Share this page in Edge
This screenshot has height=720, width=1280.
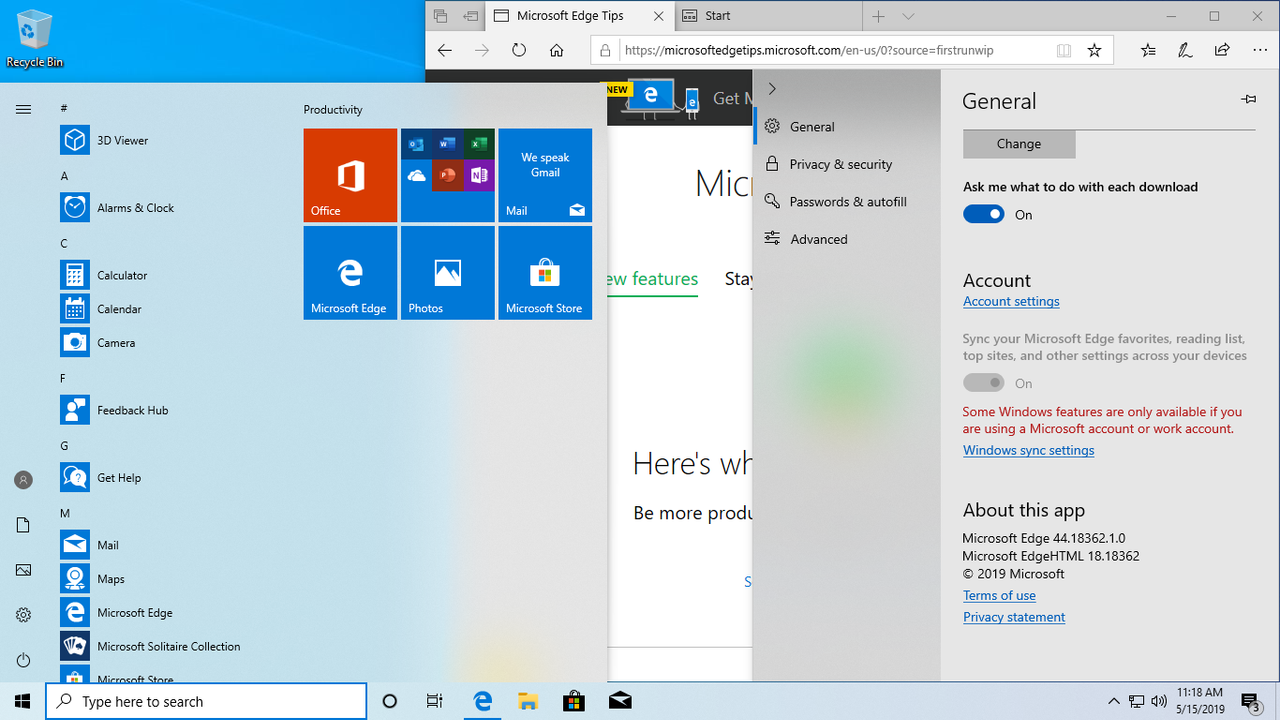[x=1222, y=50]
